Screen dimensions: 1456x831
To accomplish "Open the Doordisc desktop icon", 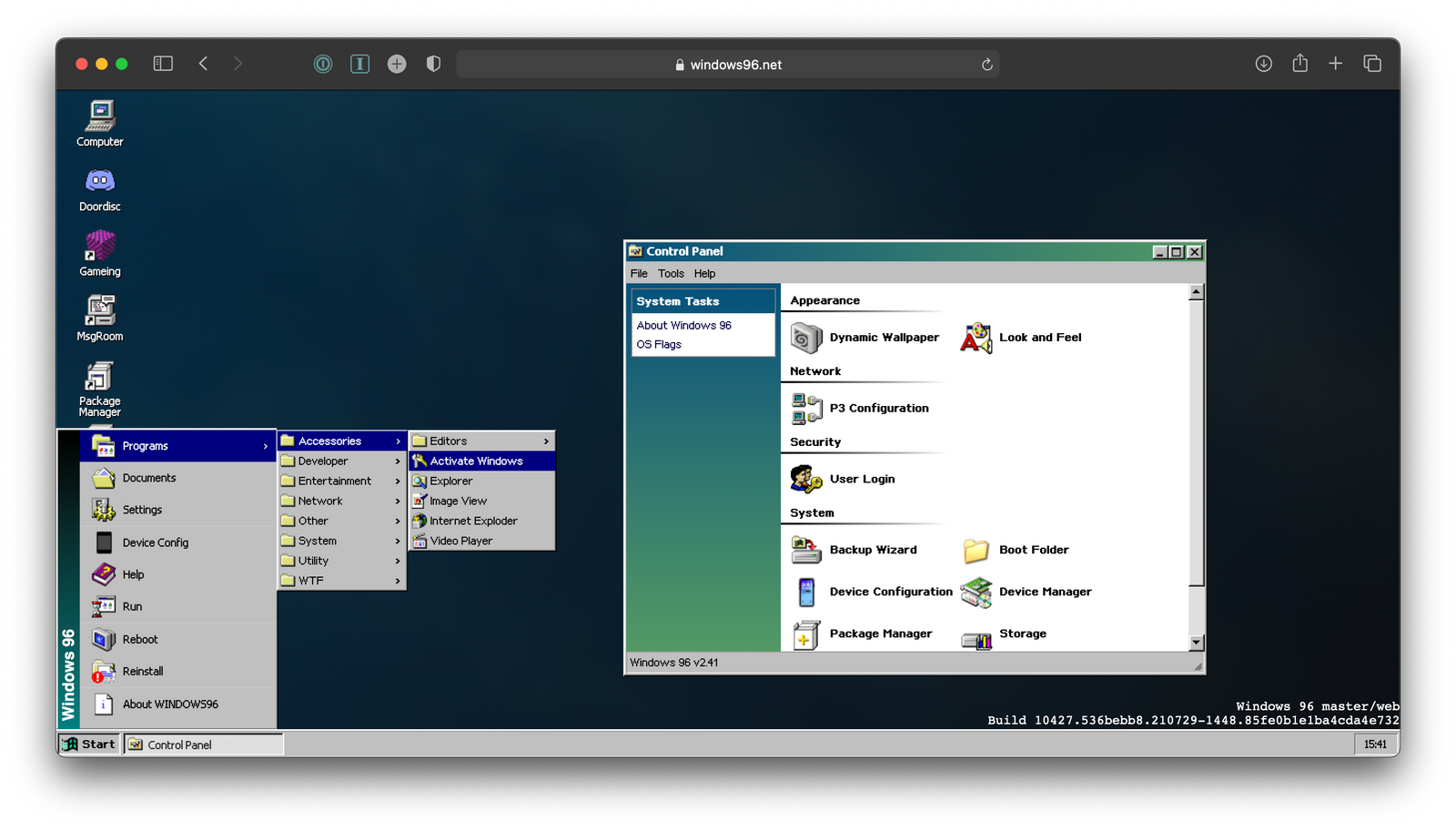I will point(100,189).
